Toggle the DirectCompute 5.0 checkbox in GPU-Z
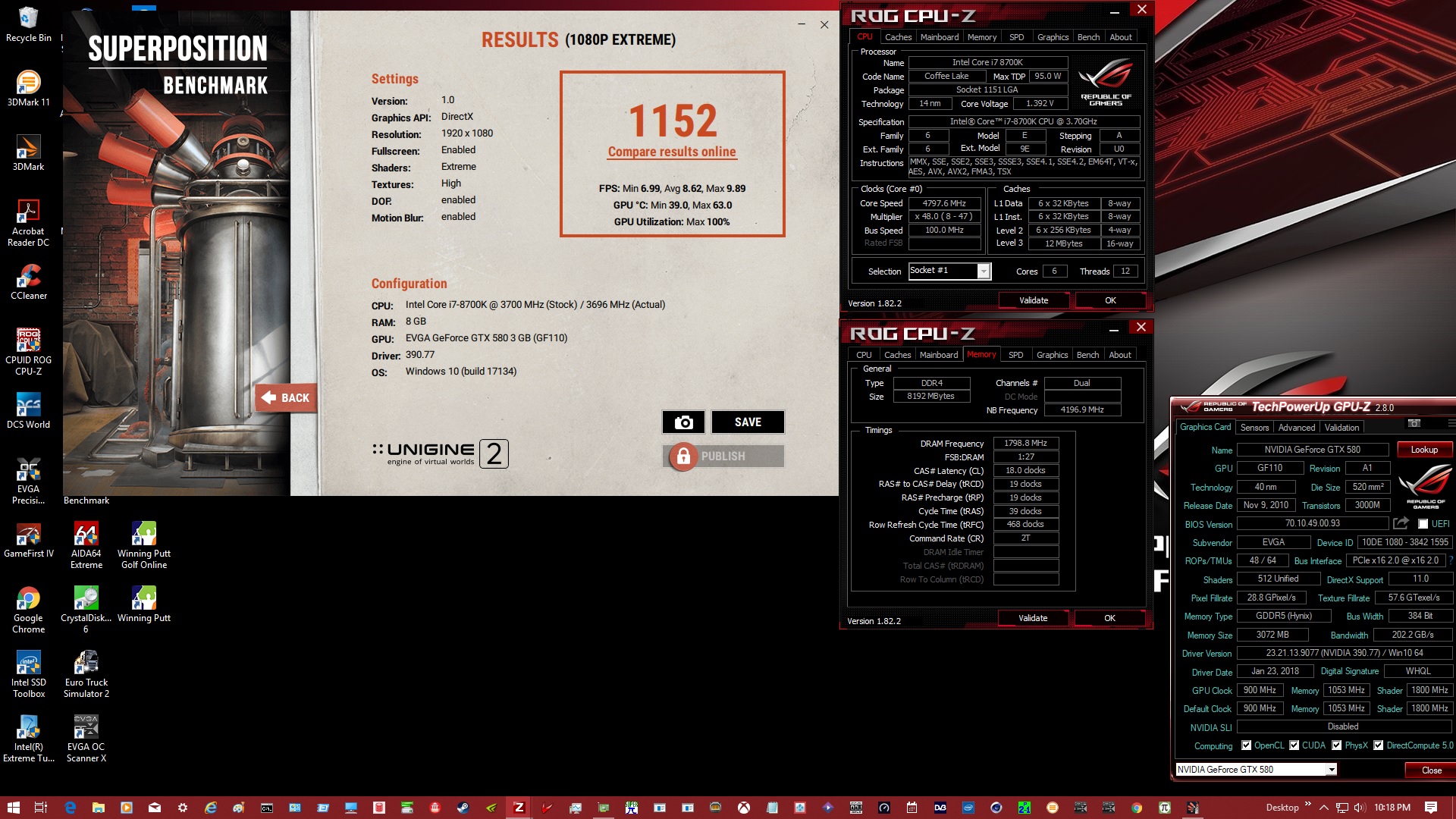 coord(1379,745)
